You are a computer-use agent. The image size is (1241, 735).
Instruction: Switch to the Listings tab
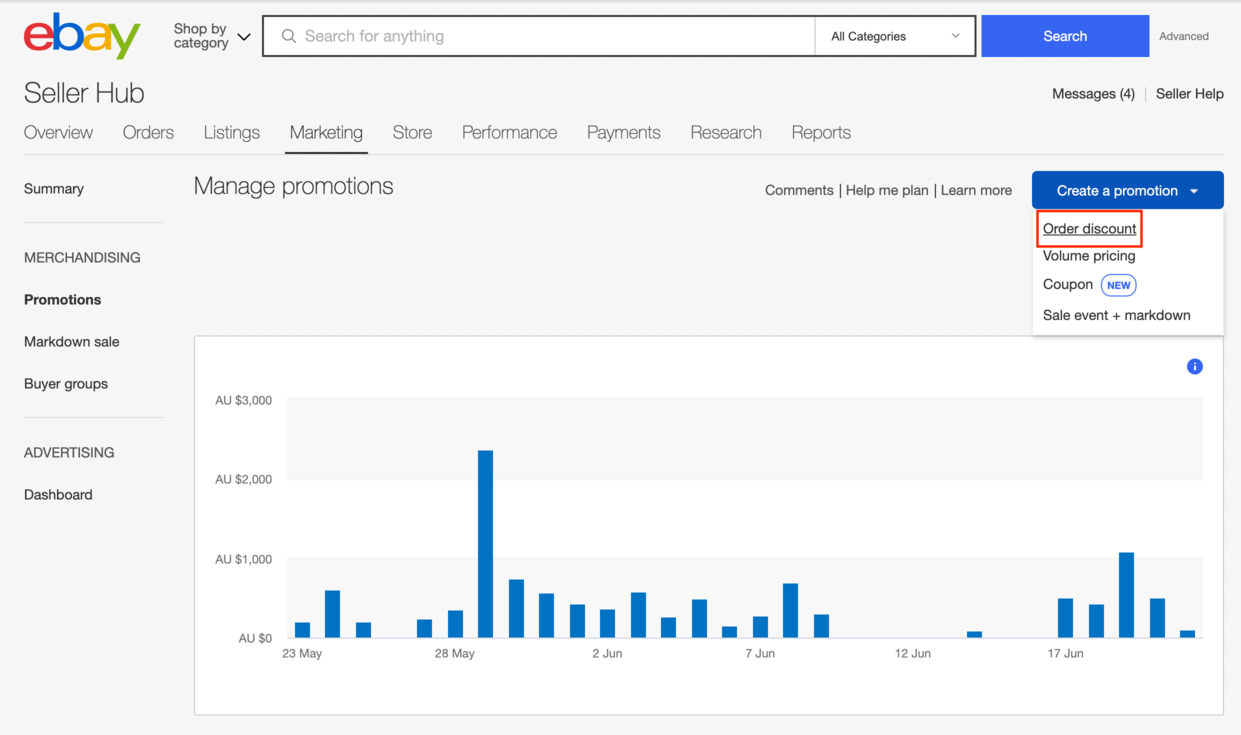pyautogui.click(x=231, y=132)
